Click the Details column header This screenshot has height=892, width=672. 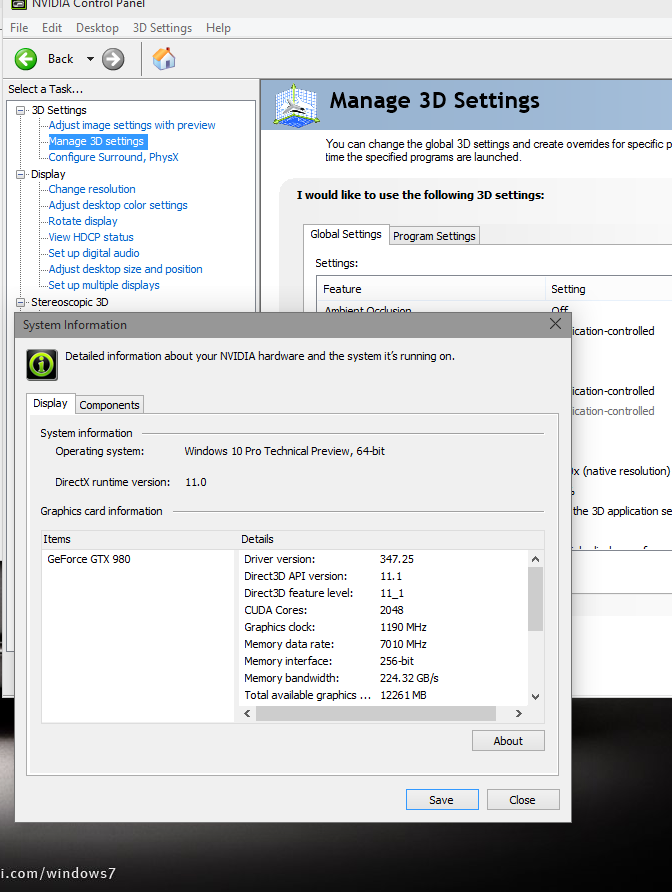[391, 539]
